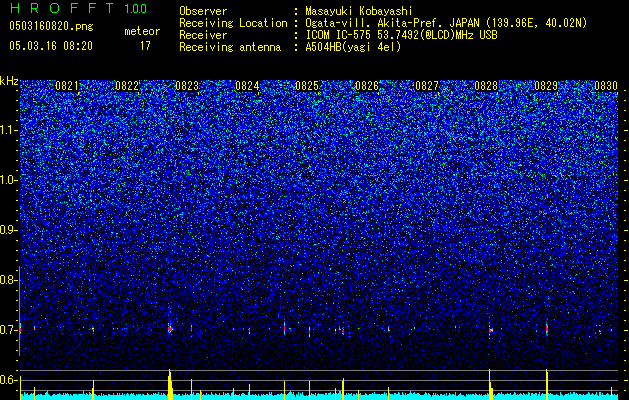629x400 pixels.
Task: Click the 0823 time marker
Action: (187, 86)
